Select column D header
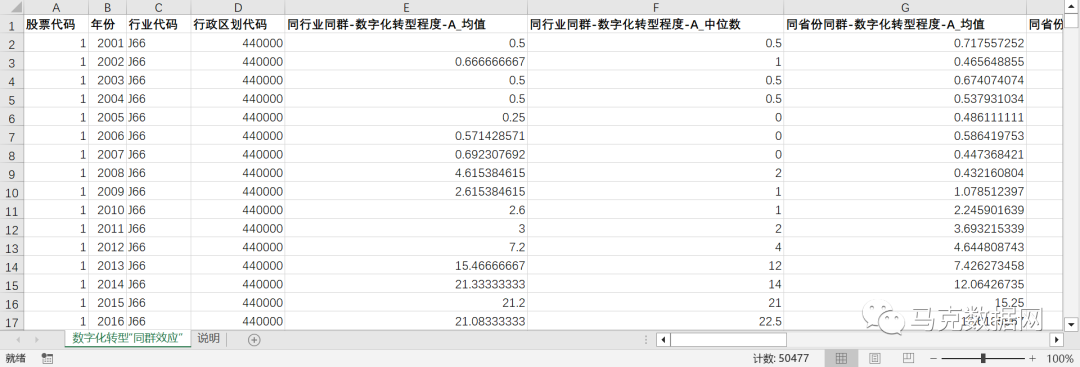This screenshot has width=1080, height=367. tap(238, 7)
